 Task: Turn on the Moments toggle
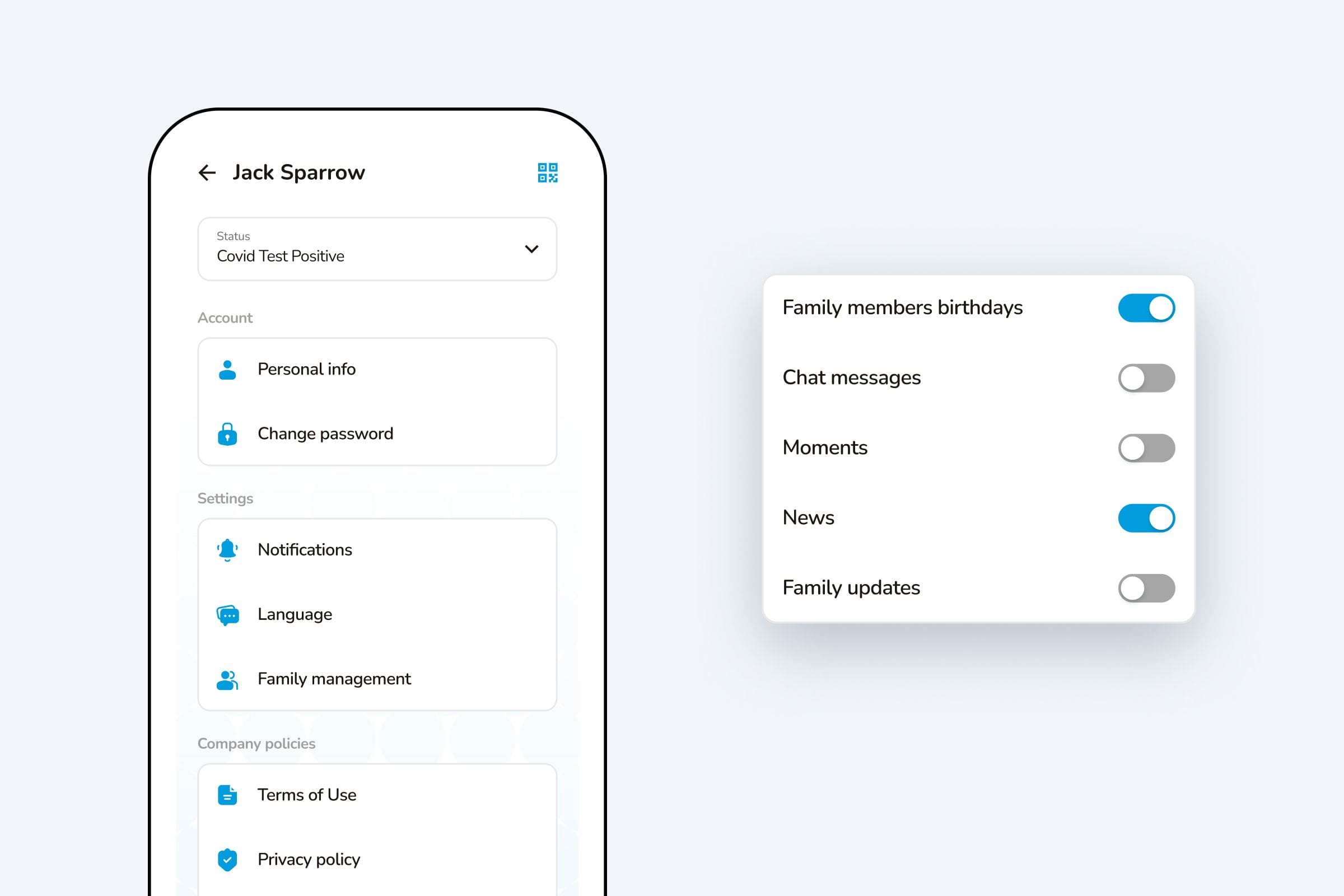point(1146,448)
